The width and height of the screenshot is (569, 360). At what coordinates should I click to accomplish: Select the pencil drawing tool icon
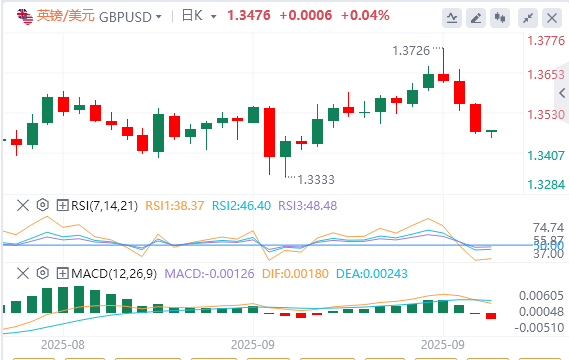[476, 18]
